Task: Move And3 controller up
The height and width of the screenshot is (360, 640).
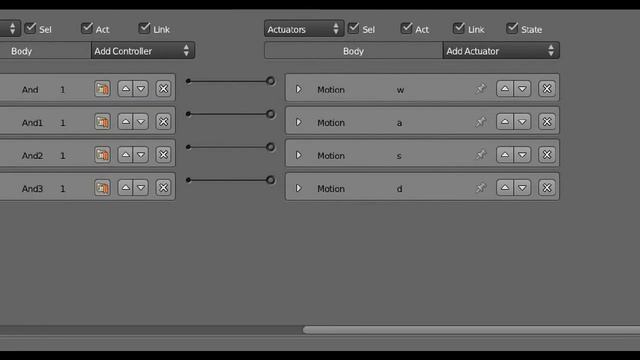Action: [x=125, y=188]
